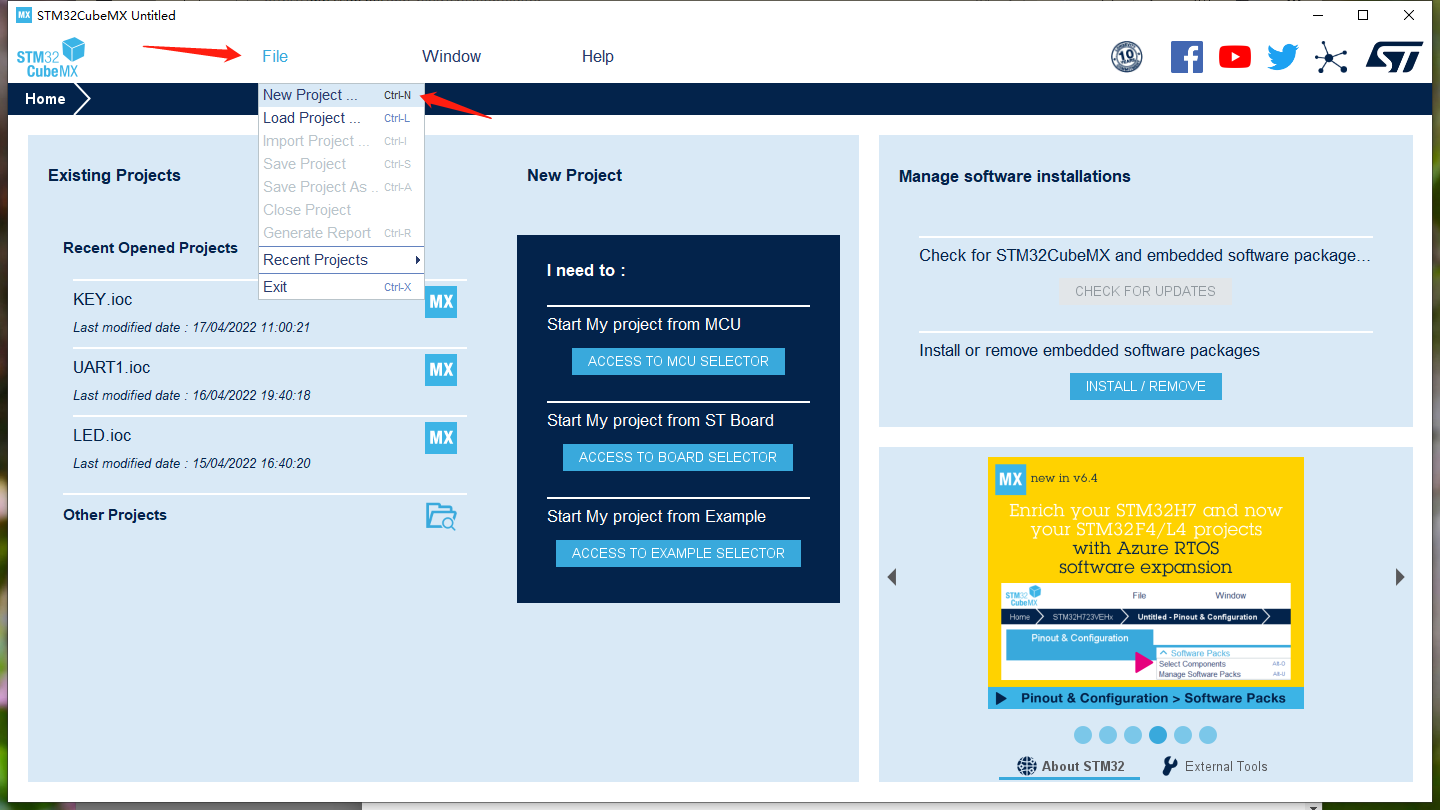Select the second banner carousel dot

(1108, 735)
